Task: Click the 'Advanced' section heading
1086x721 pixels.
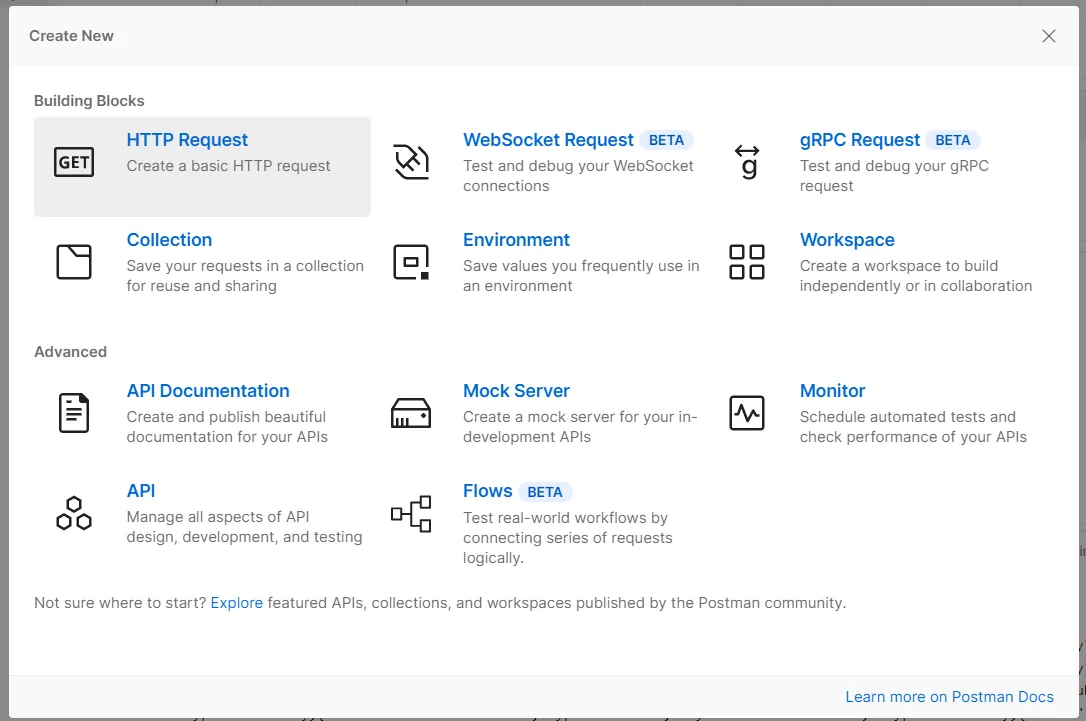Action: pyautogui.click(x=71, y=351)
